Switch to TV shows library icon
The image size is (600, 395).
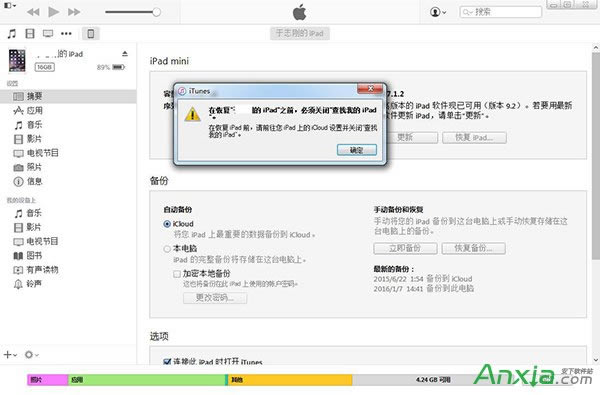48,34
